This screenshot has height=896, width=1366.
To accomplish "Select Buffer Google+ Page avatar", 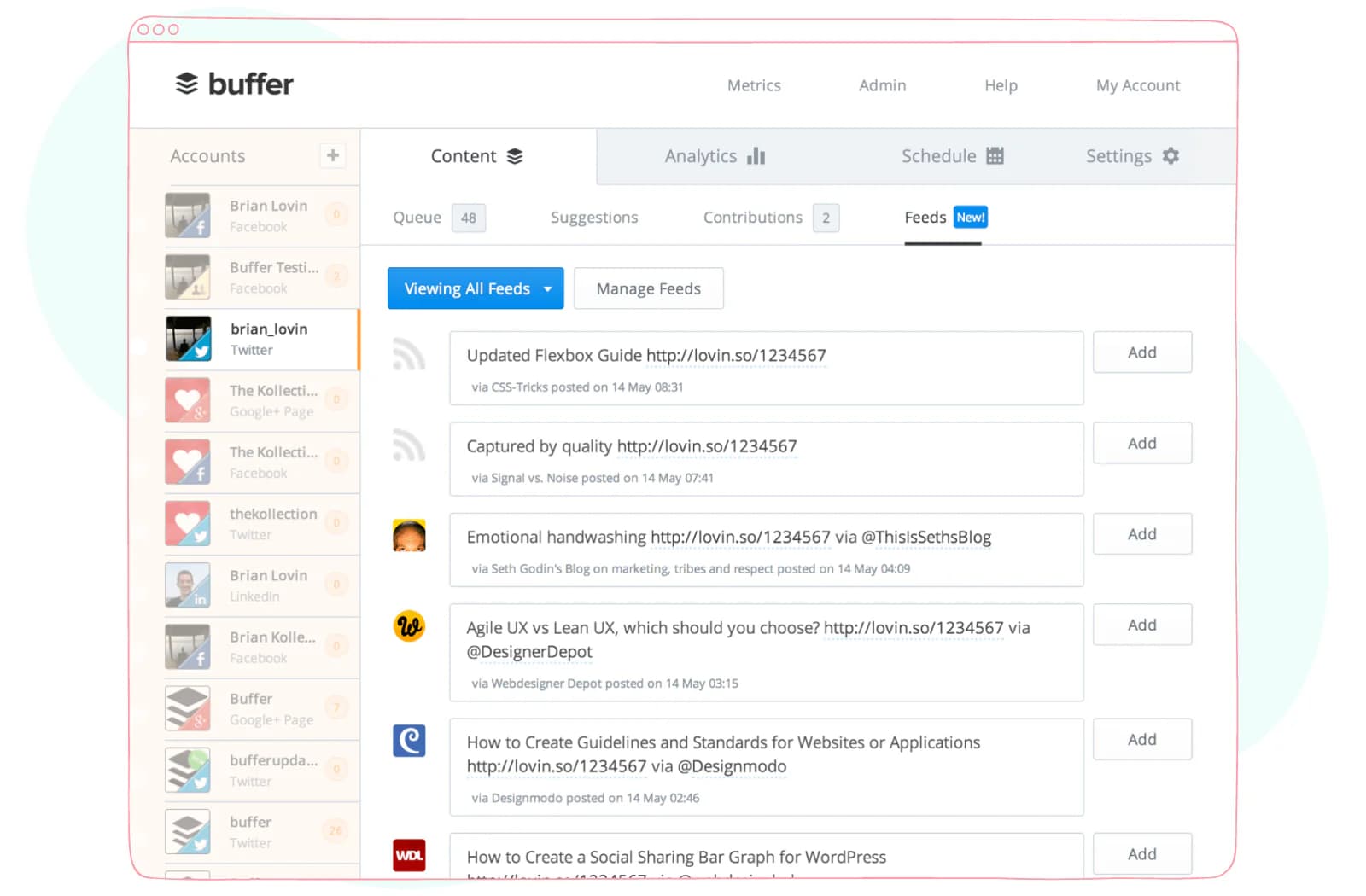I will 188,708.
